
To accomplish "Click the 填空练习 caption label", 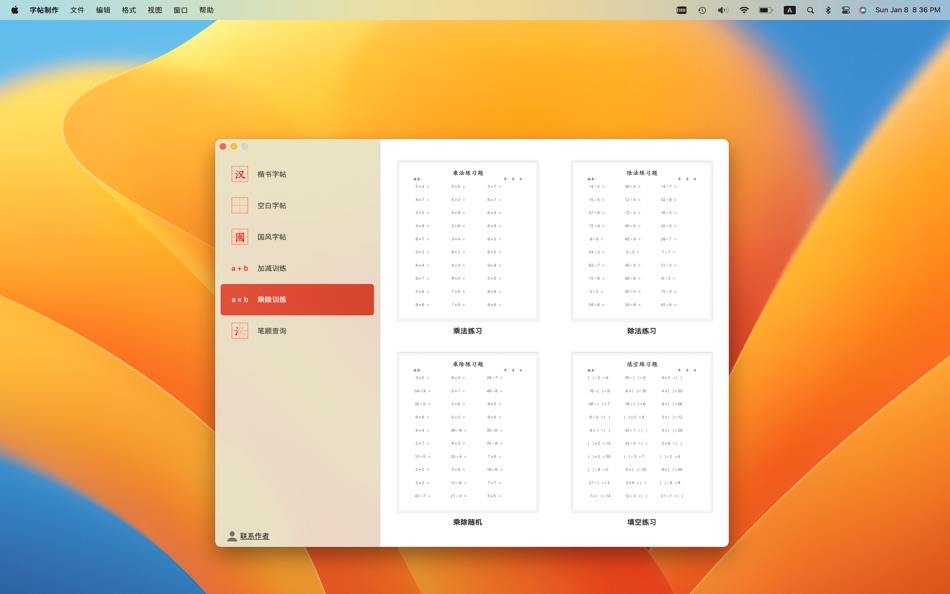I will coord(642,522).
